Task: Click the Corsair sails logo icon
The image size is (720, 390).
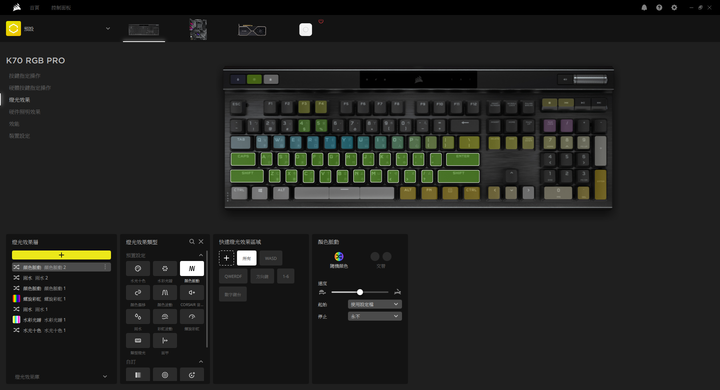Action: pos(17,7)
